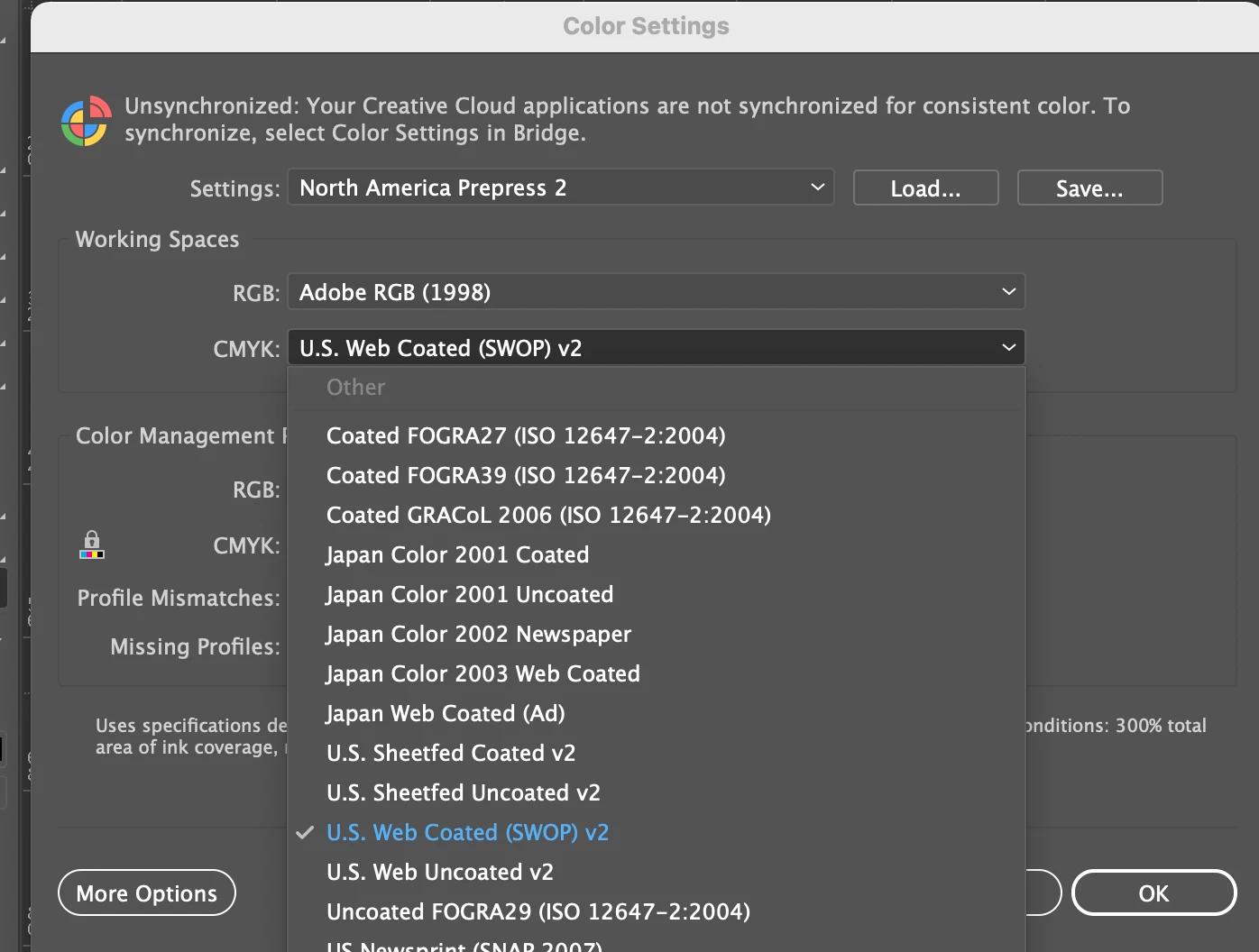The width and height of the screenshot is (1259, 952).
Task: Choose Japan Color 2003 Web Coated
Action: click(x=657, y=673)
